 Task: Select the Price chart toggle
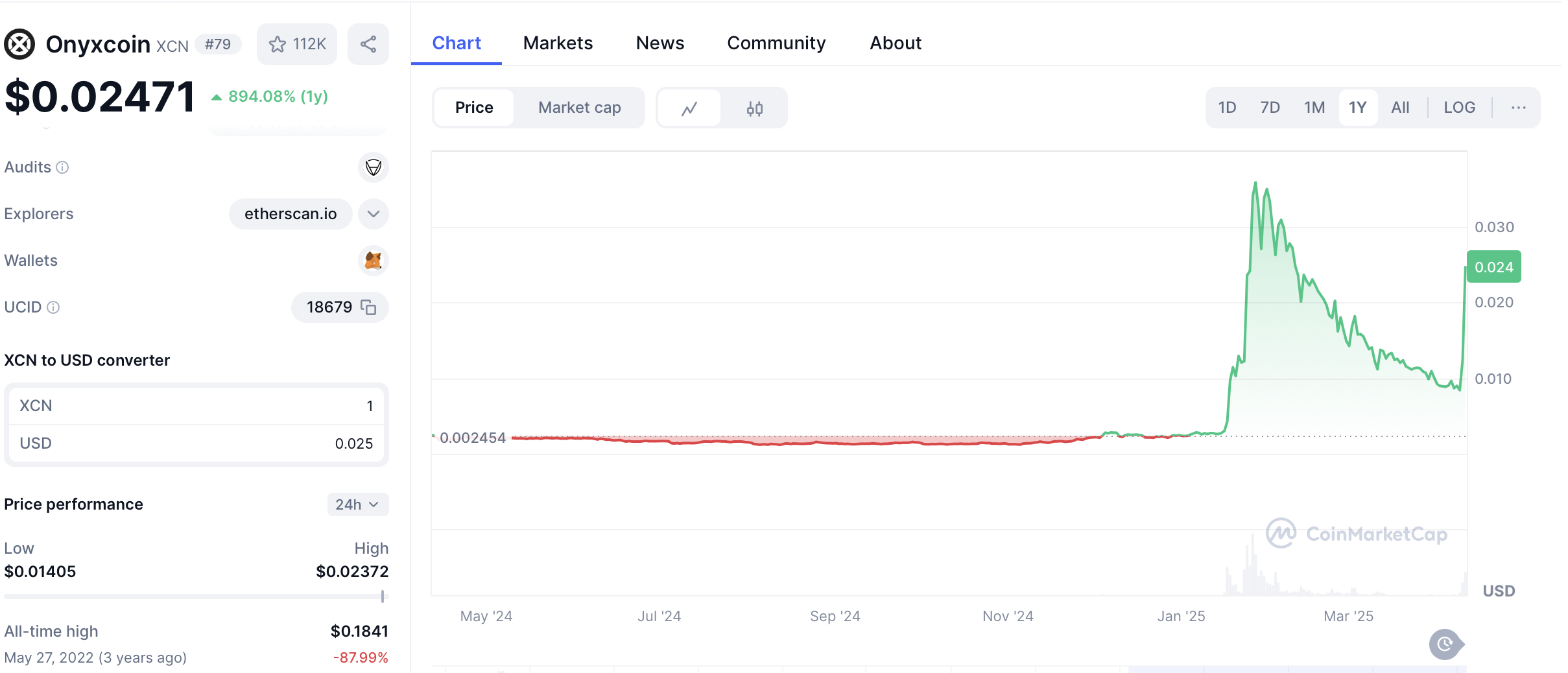coord(474,108)
